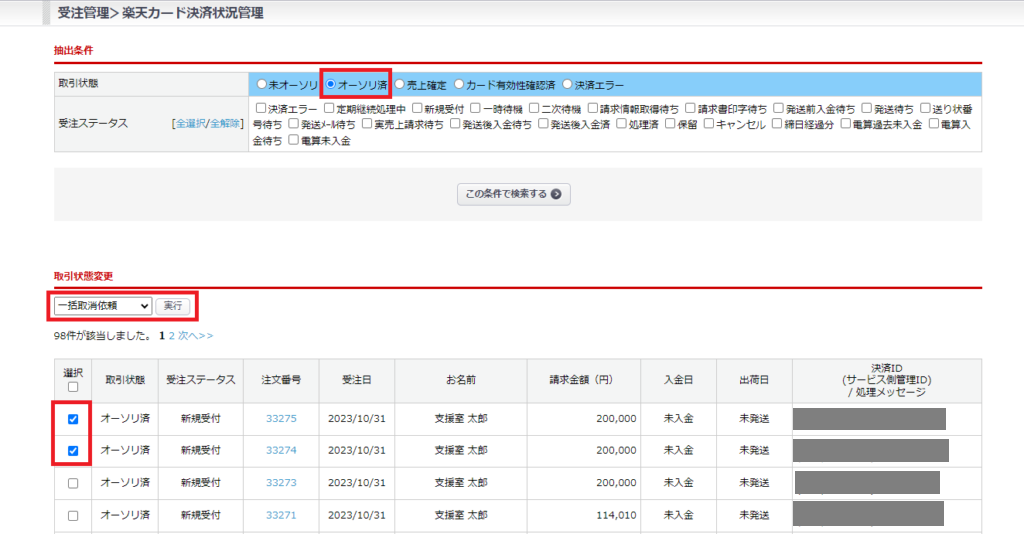Click the 全解除 link

[x=224, y=124]
